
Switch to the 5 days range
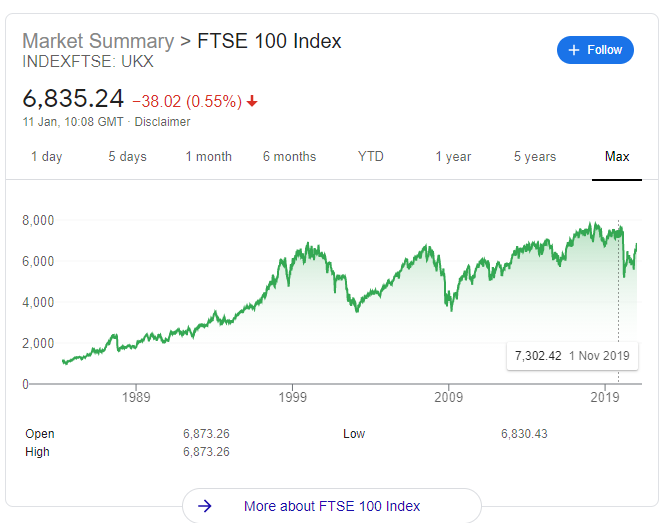coord(127,157)
